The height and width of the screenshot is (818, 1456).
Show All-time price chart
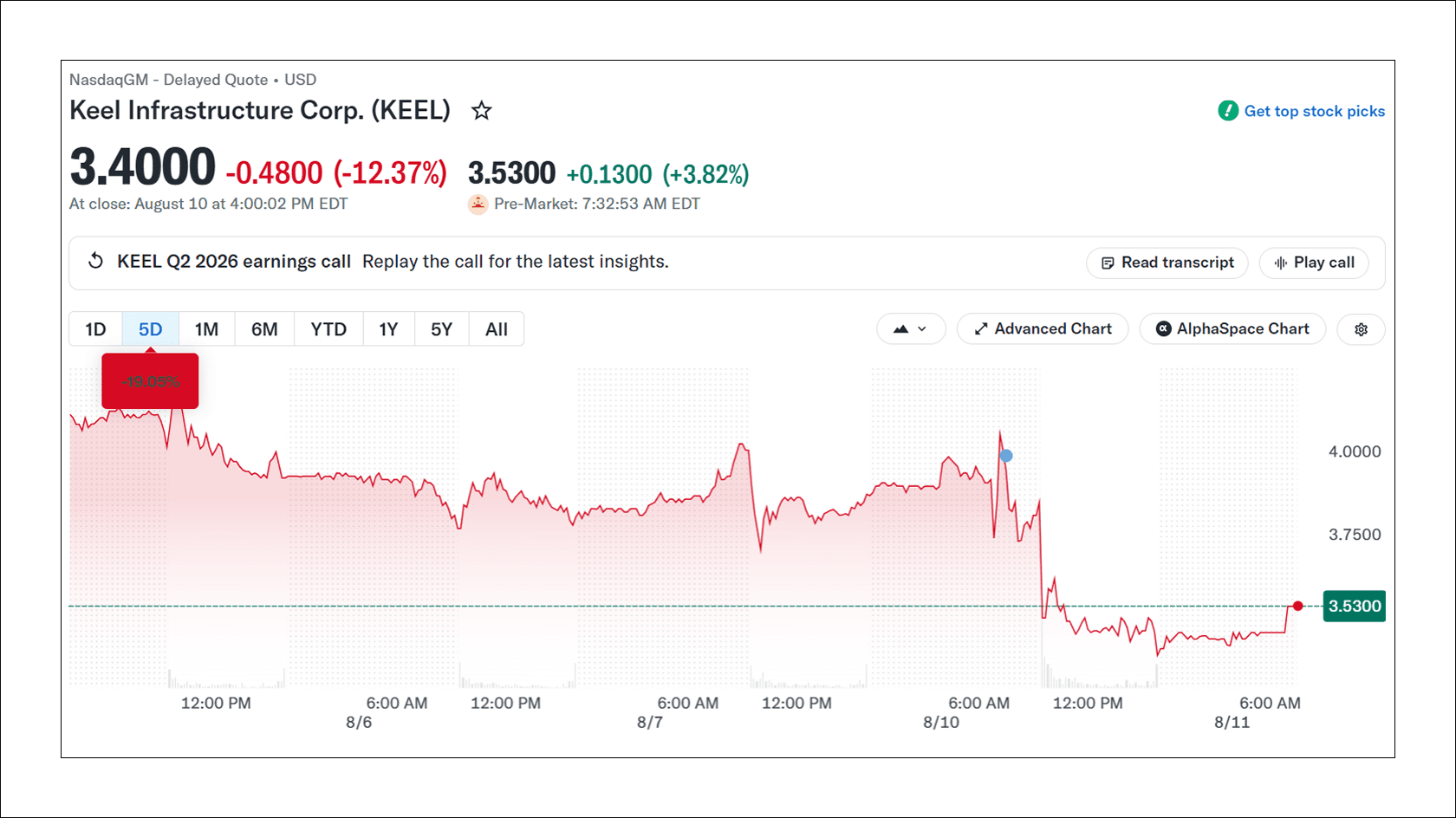[x=497, y=329]
